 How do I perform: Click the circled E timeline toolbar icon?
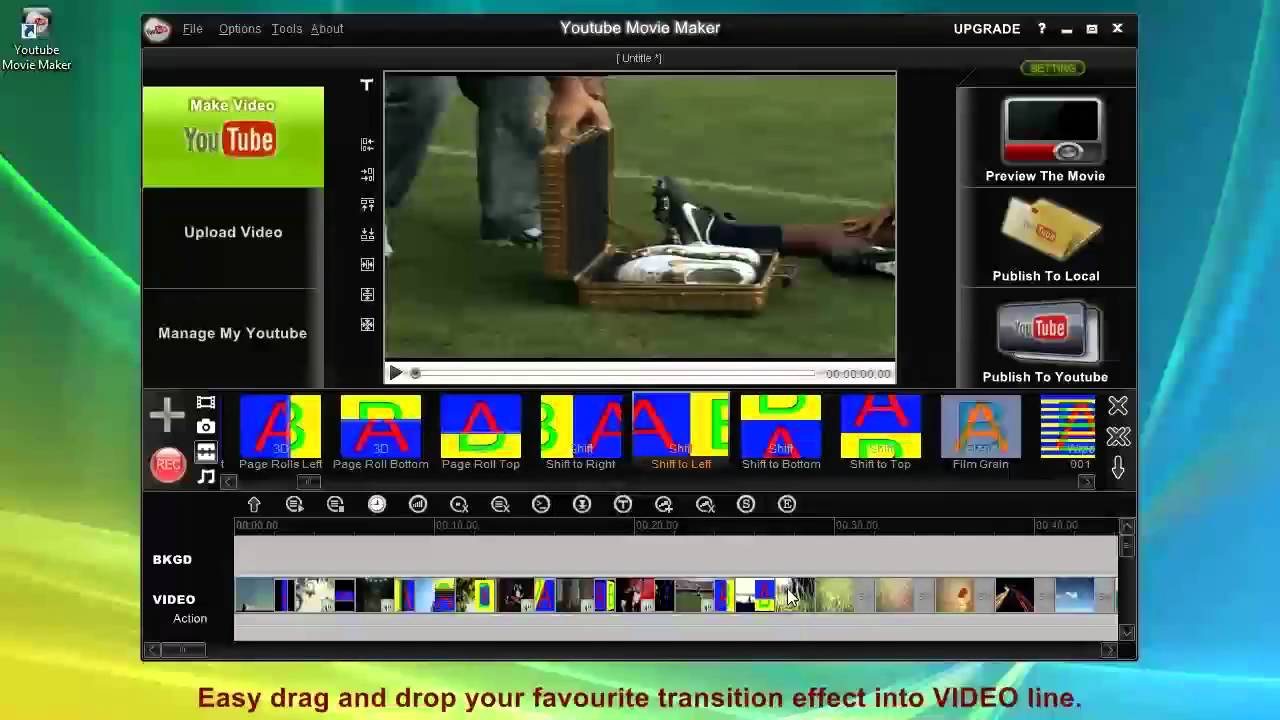tap(787, 505)
